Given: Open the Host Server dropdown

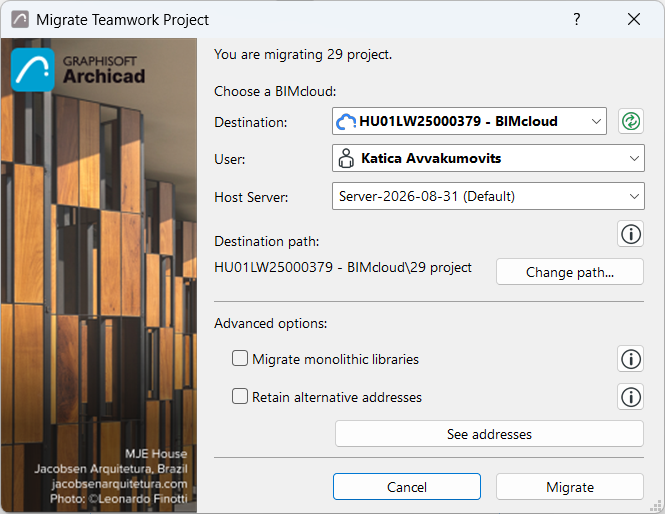Looking at the screenshot, I should coord(488,196).
